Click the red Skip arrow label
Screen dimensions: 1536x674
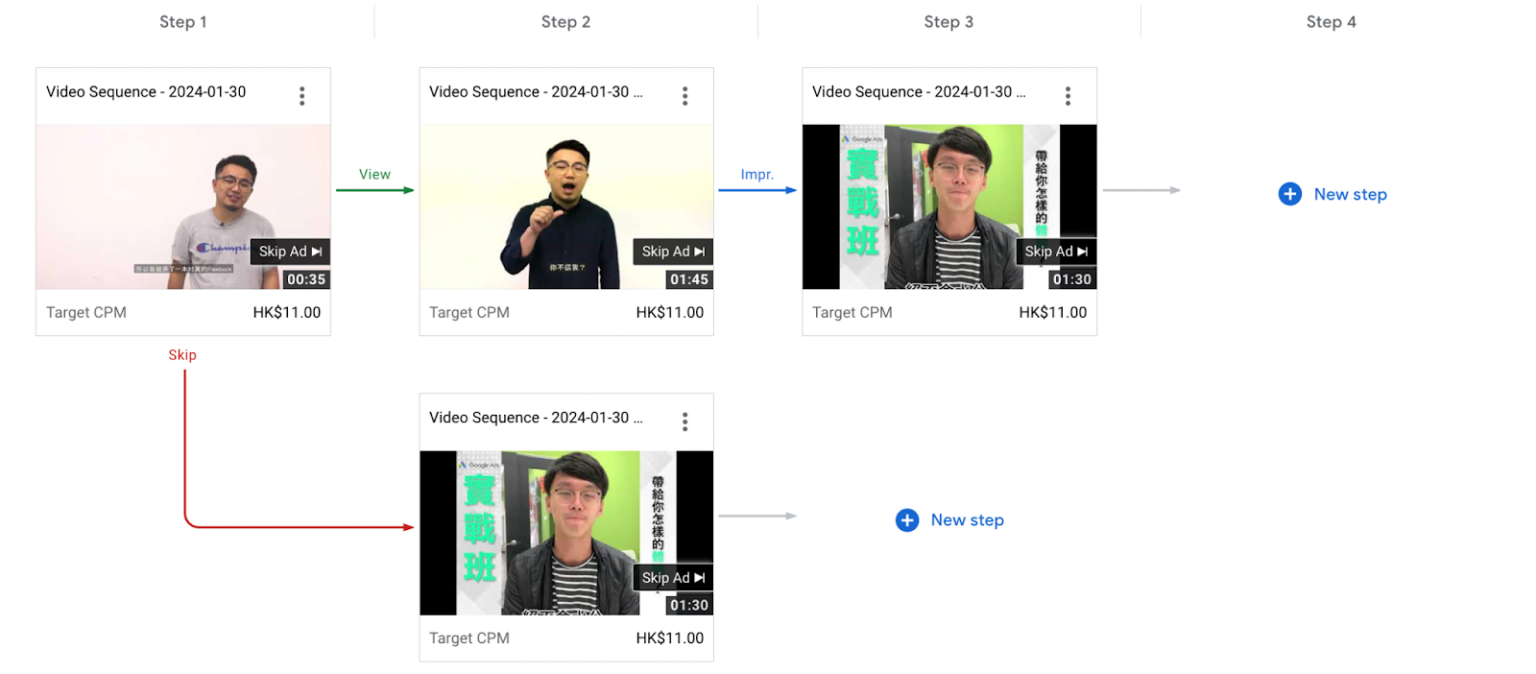[x=182, y=355]
